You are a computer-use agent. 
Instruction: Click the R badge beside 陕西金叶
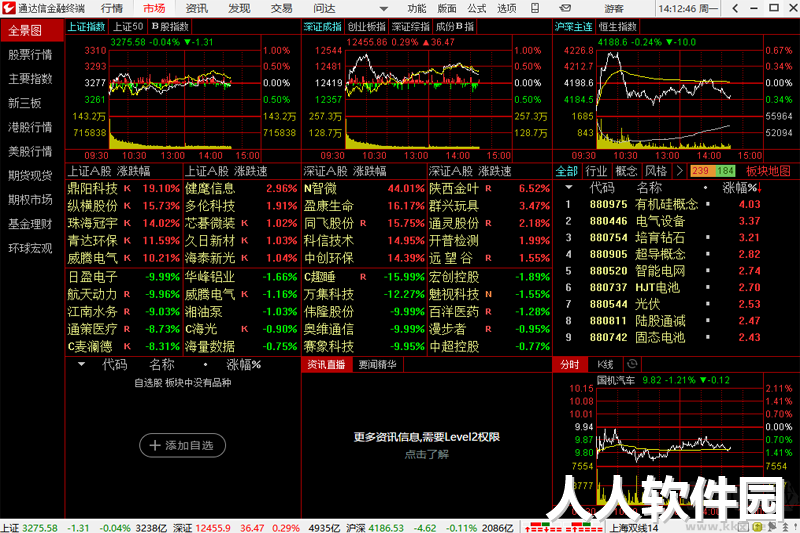coord(488,188)
